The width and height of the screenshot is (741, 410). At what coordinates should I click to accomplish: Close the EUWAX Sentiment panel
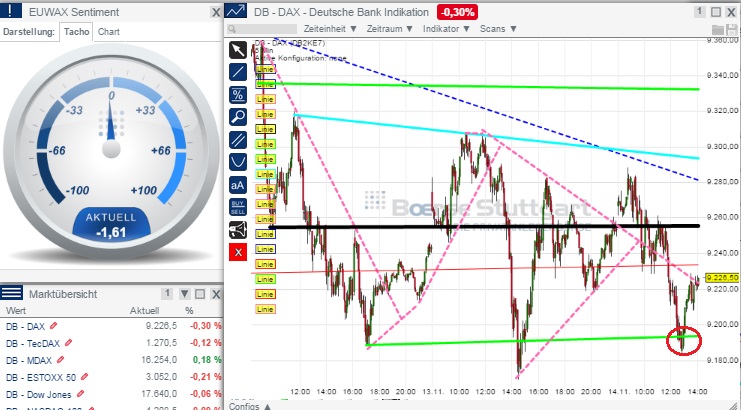(x=216, y=12)
